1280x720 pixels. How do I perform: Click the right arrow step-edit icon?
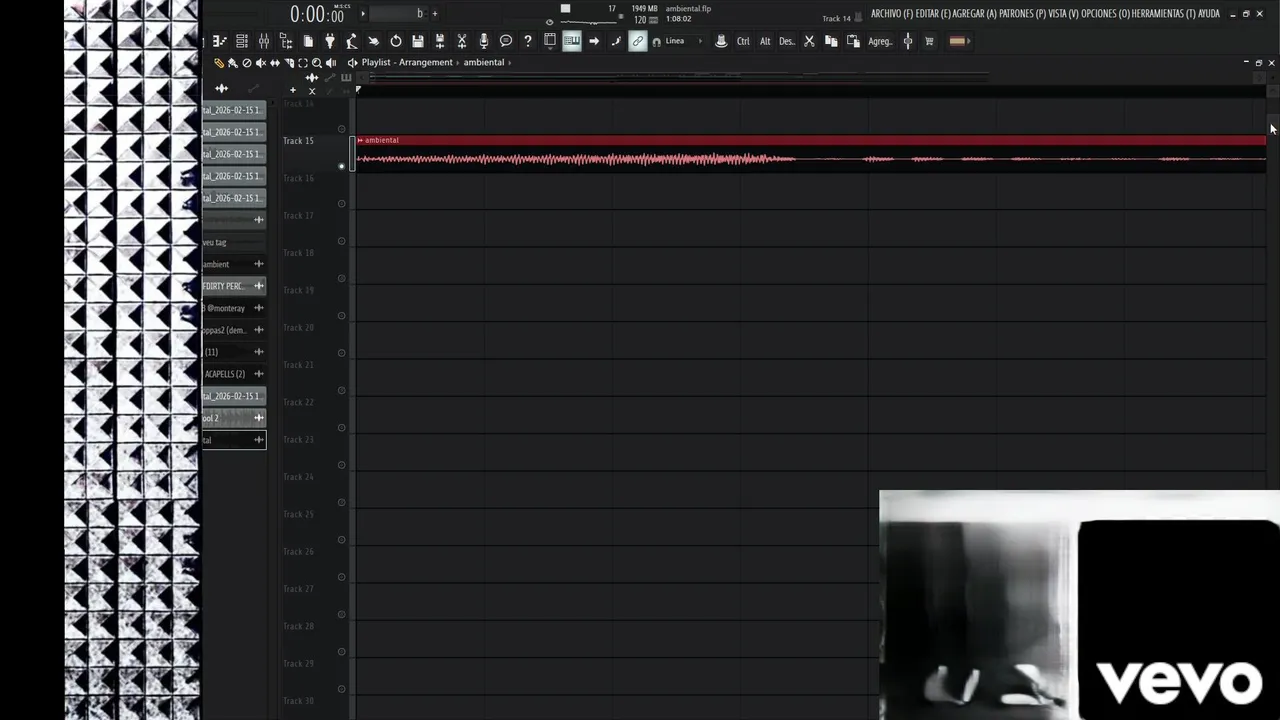click(594, 41)
